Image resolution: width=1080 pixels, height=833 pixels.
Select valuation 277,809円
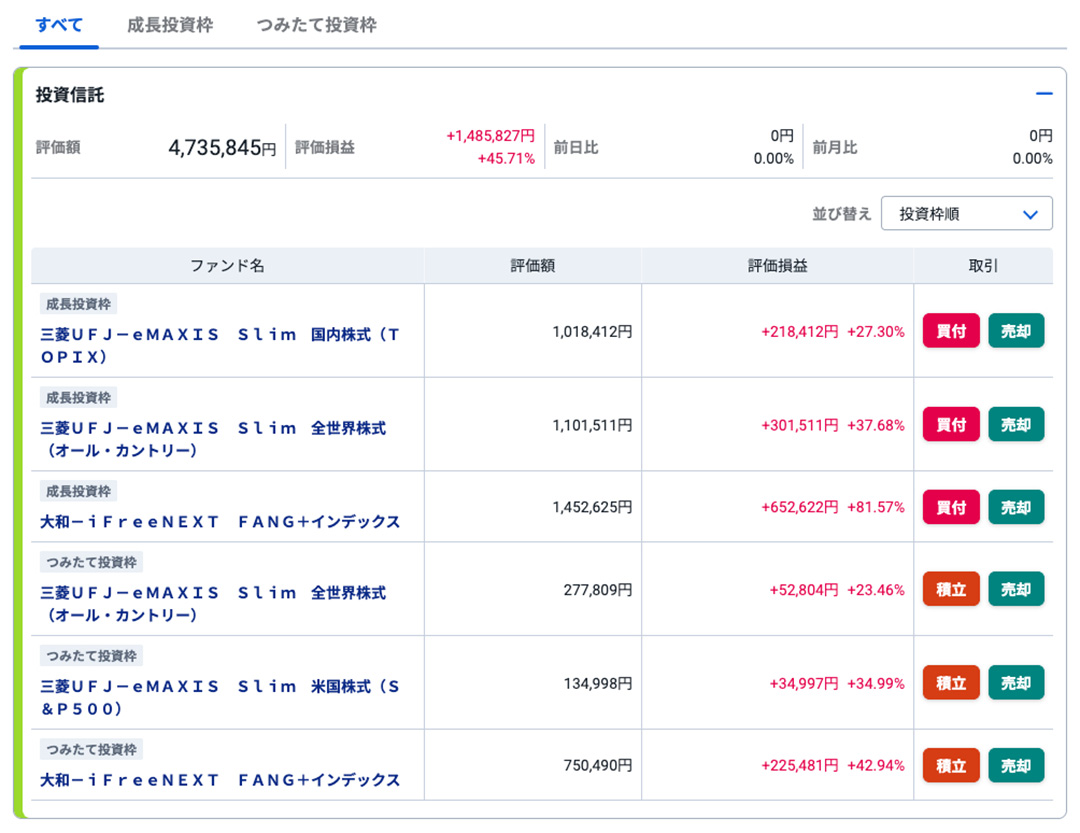tap(598, 590)
